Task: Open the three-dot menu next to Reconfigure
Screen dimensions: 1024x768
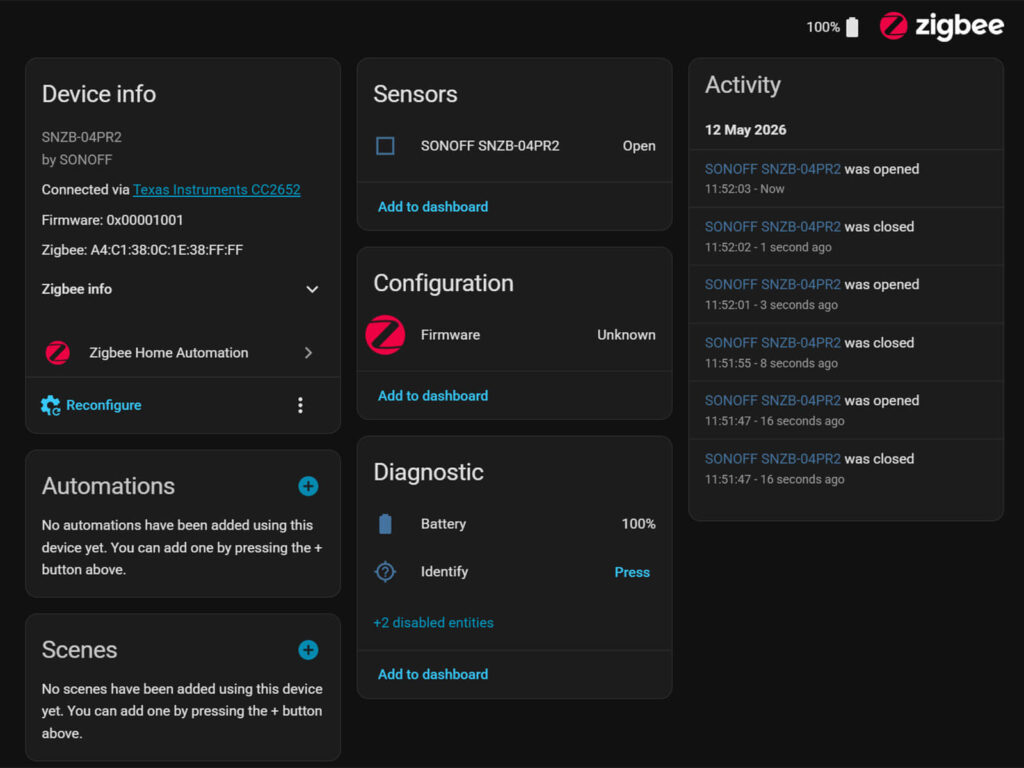Action: [300, 406]
